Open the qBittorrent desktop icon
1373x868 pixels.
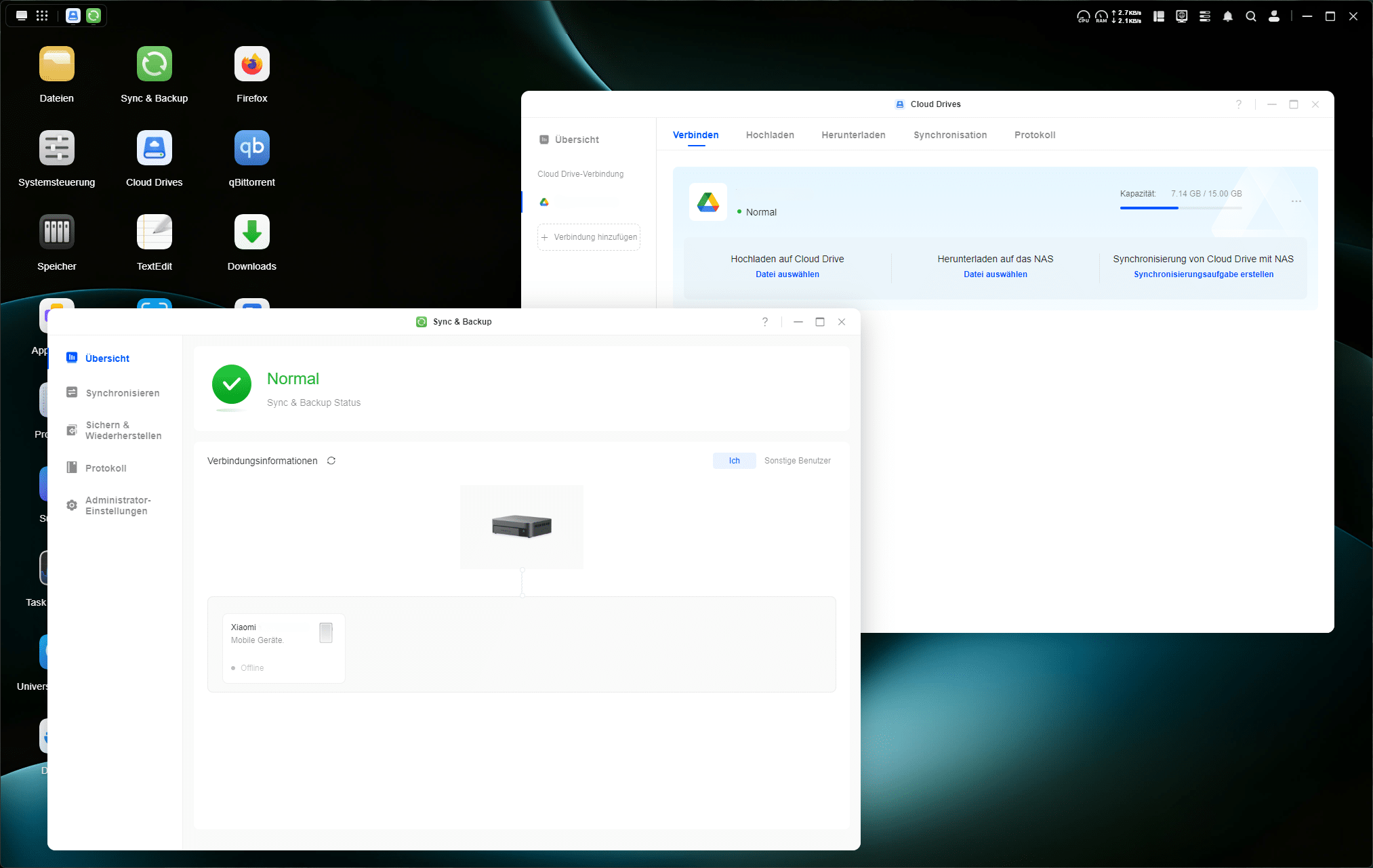point(251,148)
